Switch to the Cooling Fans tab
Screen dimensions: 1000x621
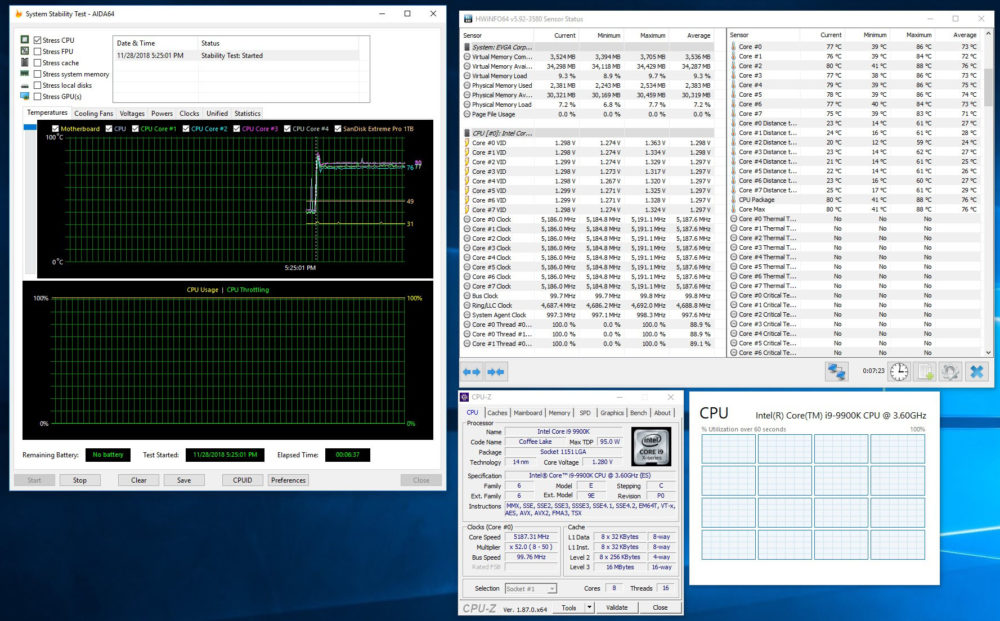[93, 113]
